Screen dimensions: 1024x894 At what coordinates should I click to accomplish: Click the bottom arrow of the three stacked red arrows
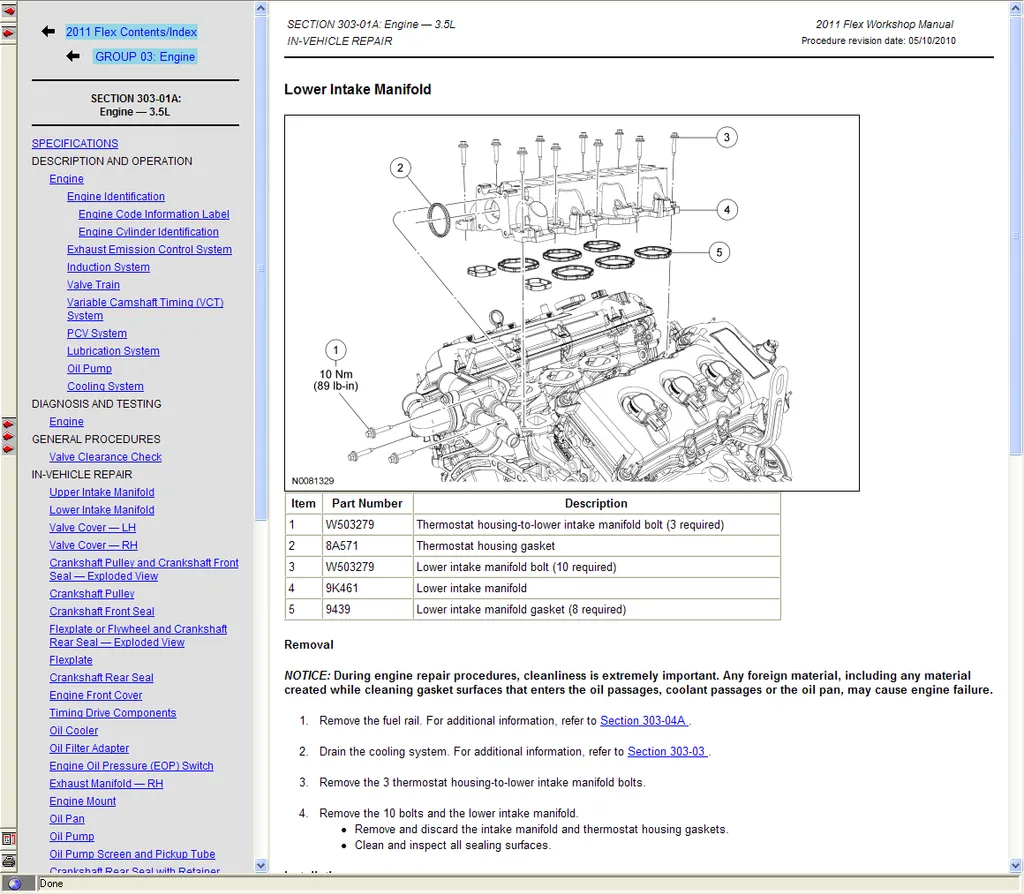tap(8, 449)
